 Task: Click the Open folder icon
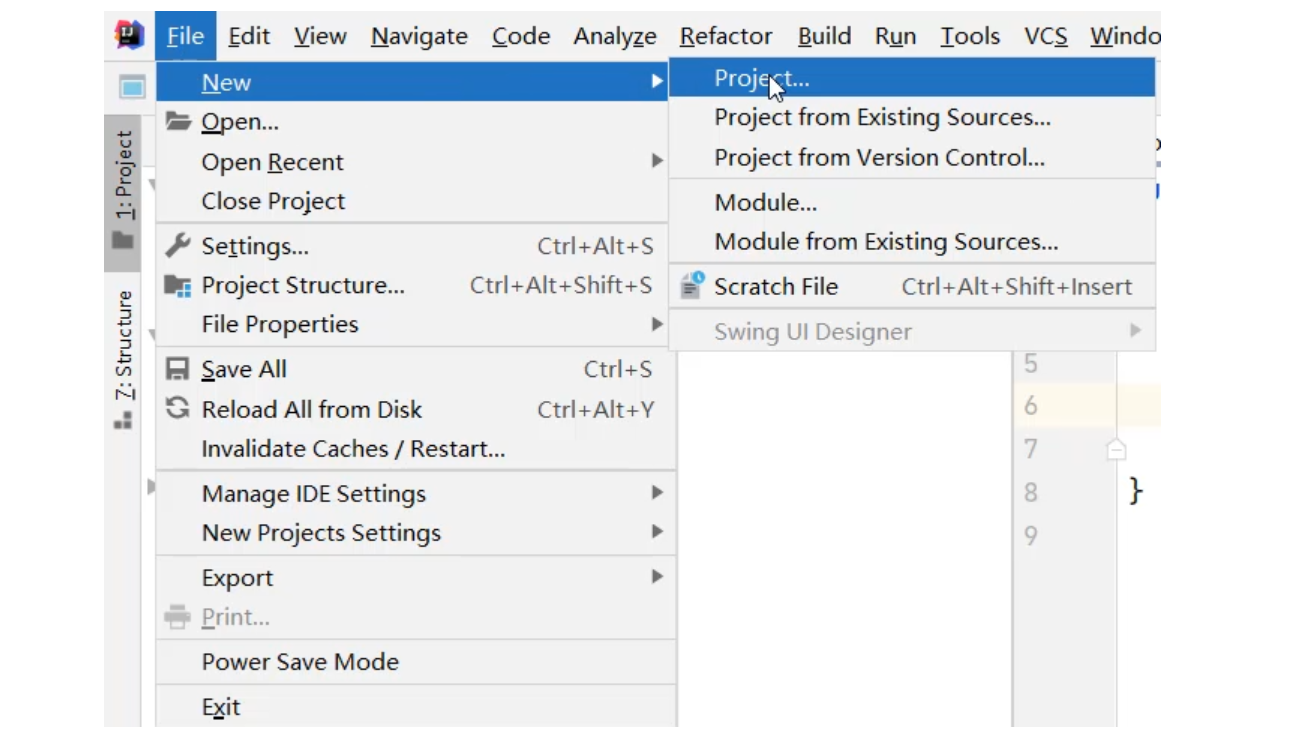coord(178,122)
